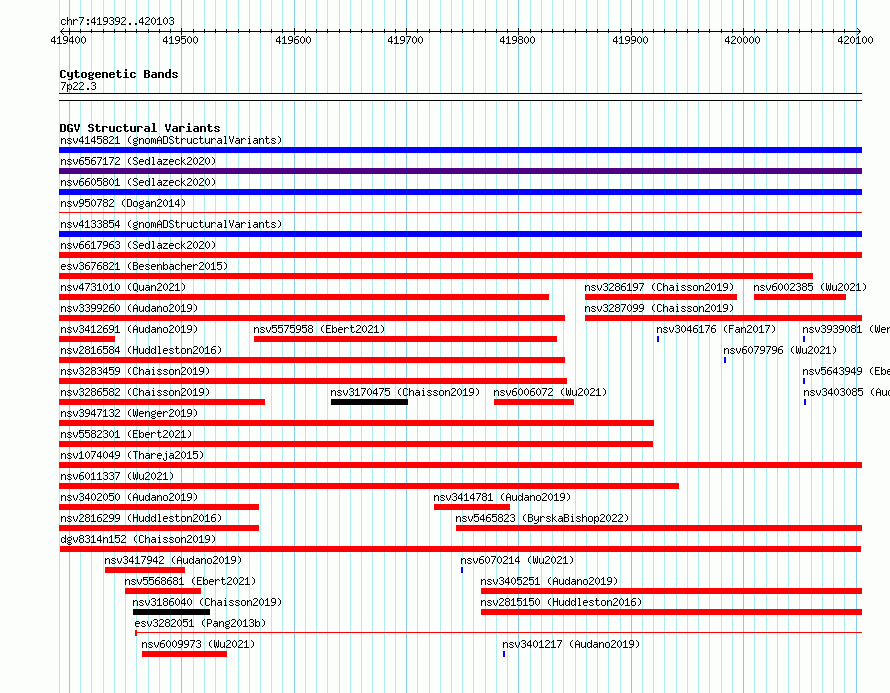890x693 pixels.
Task: Click the blue nsv3401217 marker
Action: [x=504, y=654]
